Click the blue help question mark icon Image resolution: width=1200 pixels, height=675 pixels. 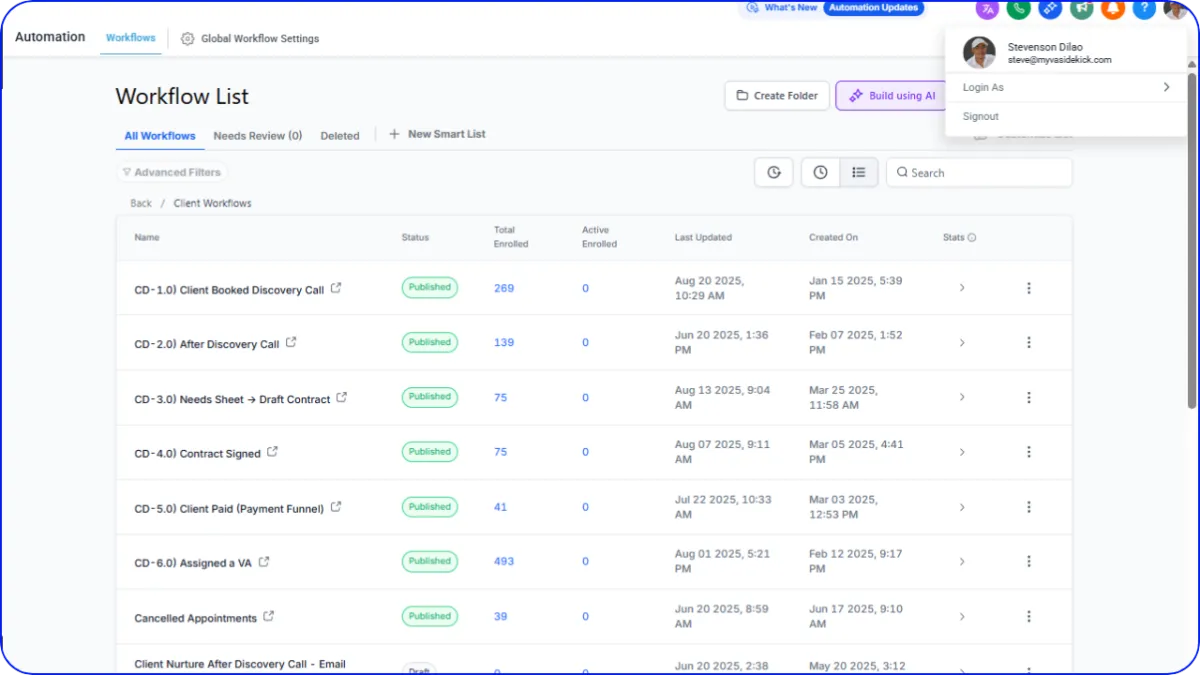[1143, 9]
